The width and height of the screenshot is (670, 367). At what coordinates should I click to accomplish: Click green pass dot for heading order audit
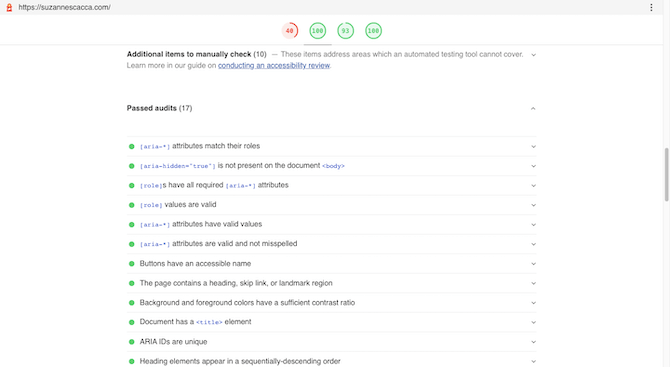(x=132, y=361)
